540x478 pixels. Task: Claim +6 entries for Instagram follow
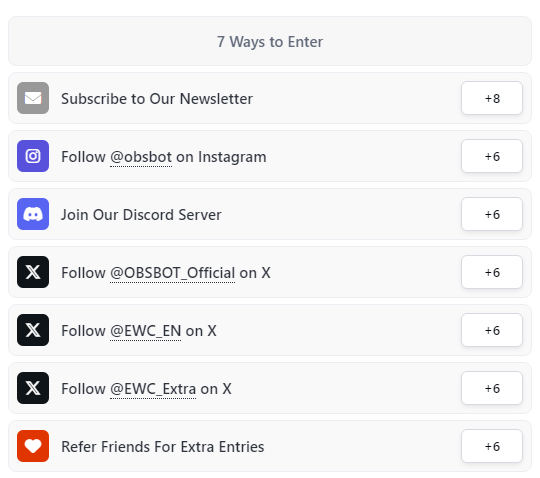(x=492, y=156)
